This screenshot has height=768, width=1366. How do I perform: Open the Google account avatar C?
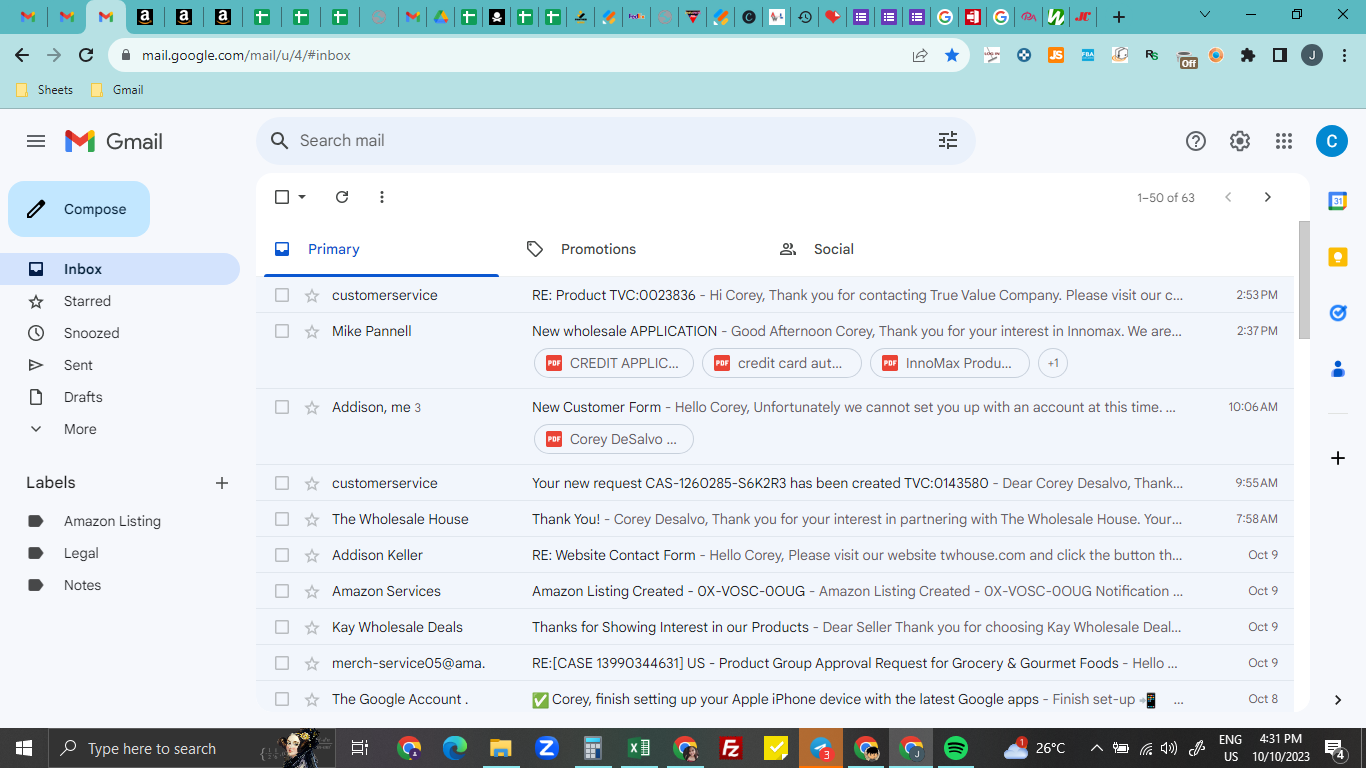coord(1331,141)
